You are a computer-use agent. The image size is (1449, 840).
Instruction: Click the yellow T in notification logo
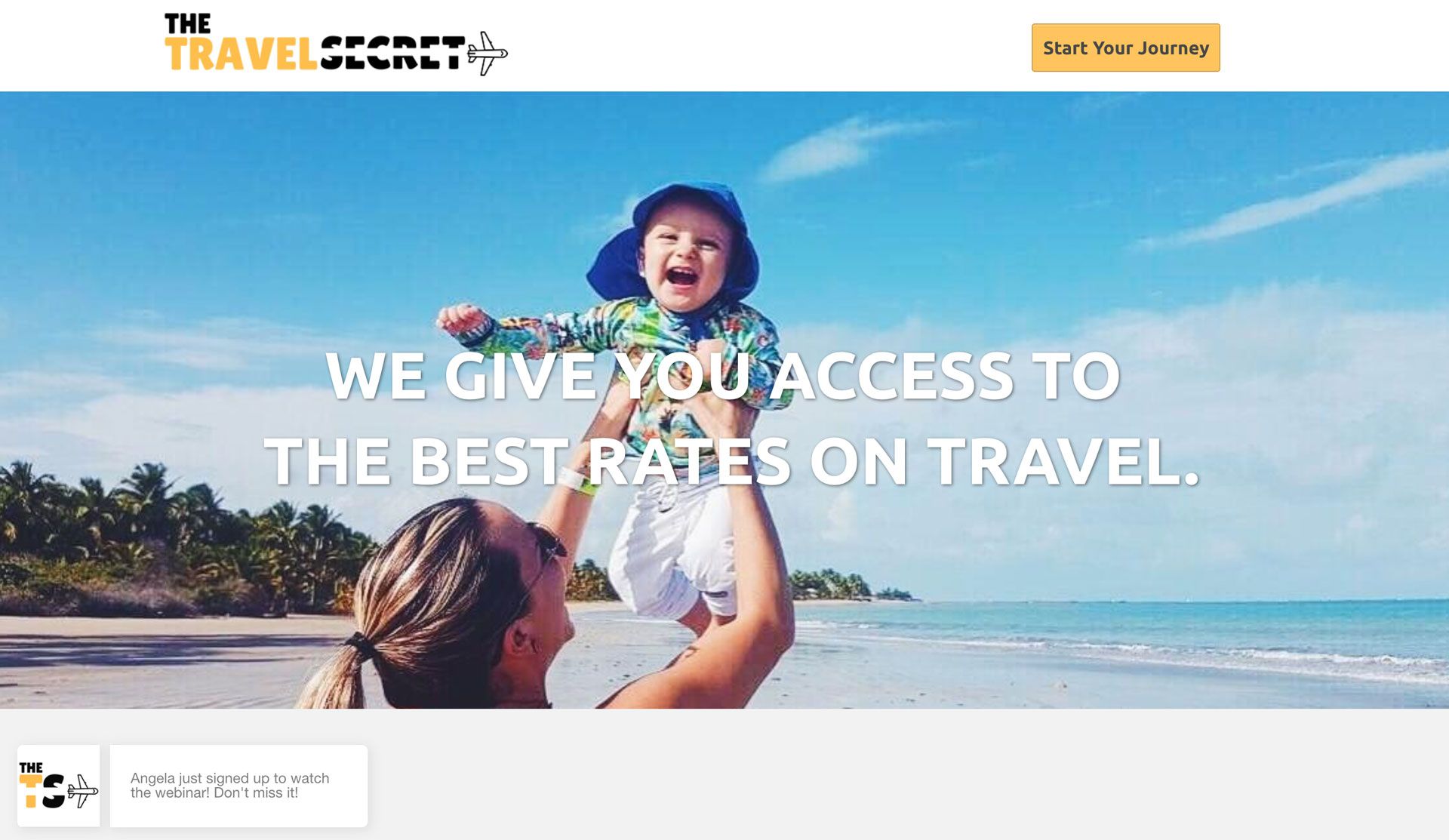point(29,792)
